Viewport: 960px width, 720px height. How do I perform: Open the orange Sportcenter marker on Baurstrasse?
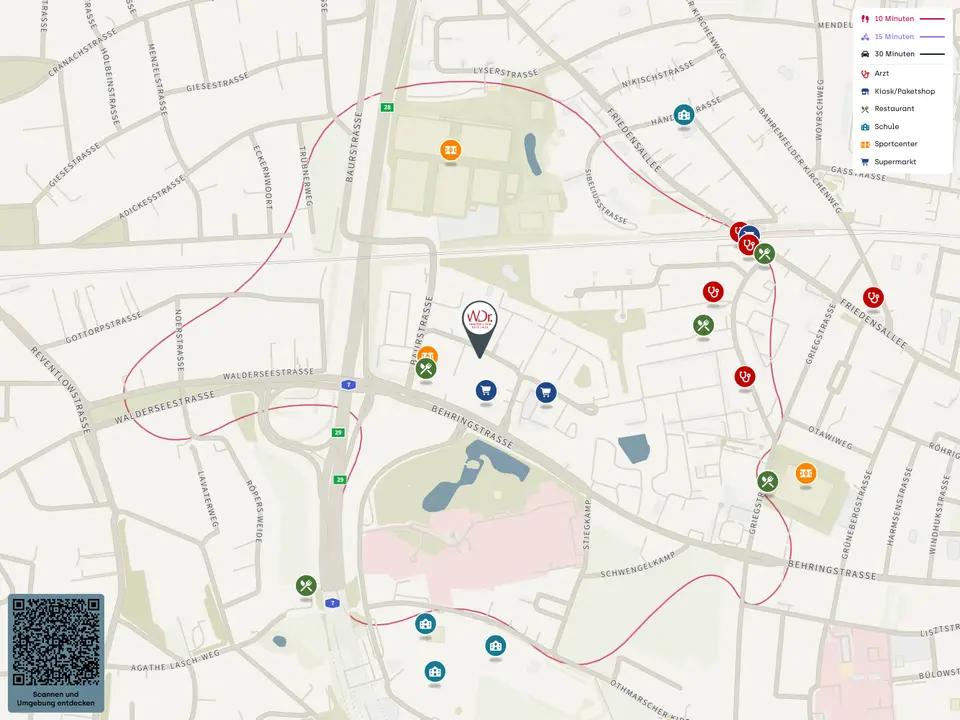428,353
